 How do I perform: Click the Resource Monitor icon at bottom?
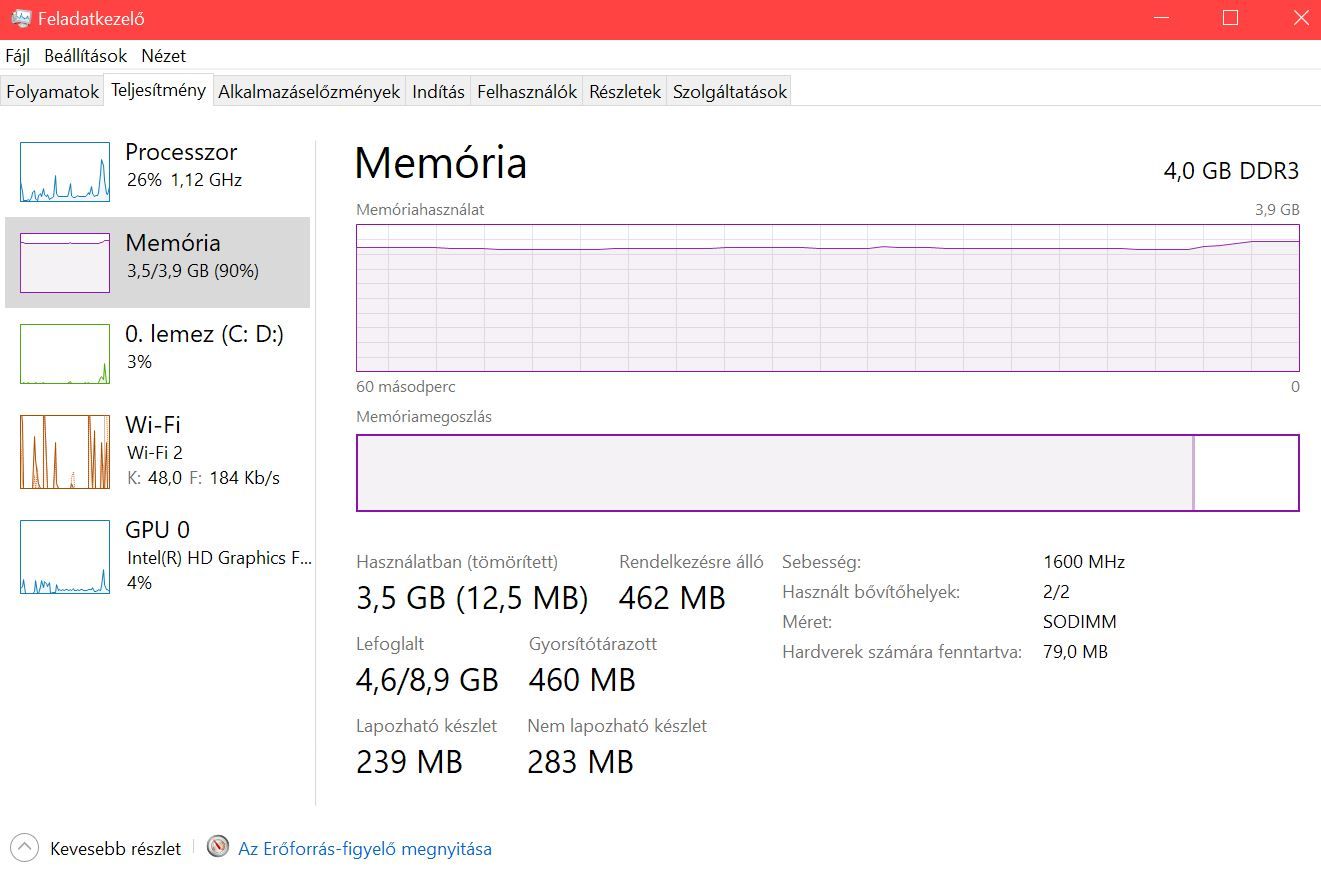click(x=218, y=847)
